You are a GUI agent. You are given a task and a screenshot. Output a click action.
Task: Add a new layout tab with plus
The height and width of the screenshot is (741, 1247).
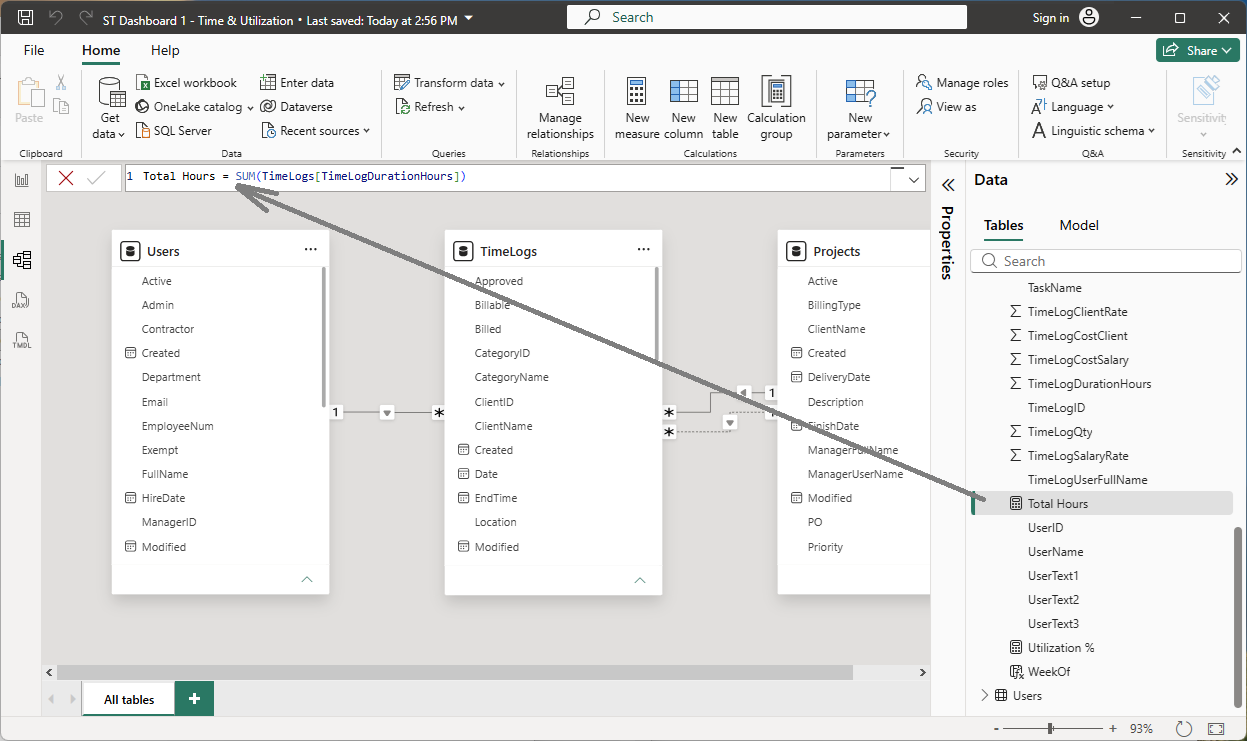click(x=194, y=699)
